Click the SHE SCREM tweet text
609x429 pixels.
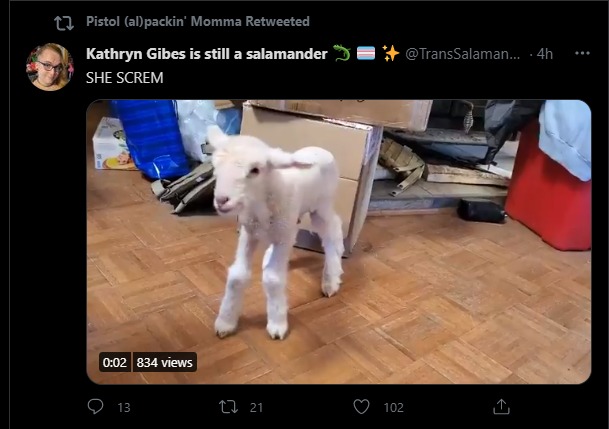click(x=125, y=78)
